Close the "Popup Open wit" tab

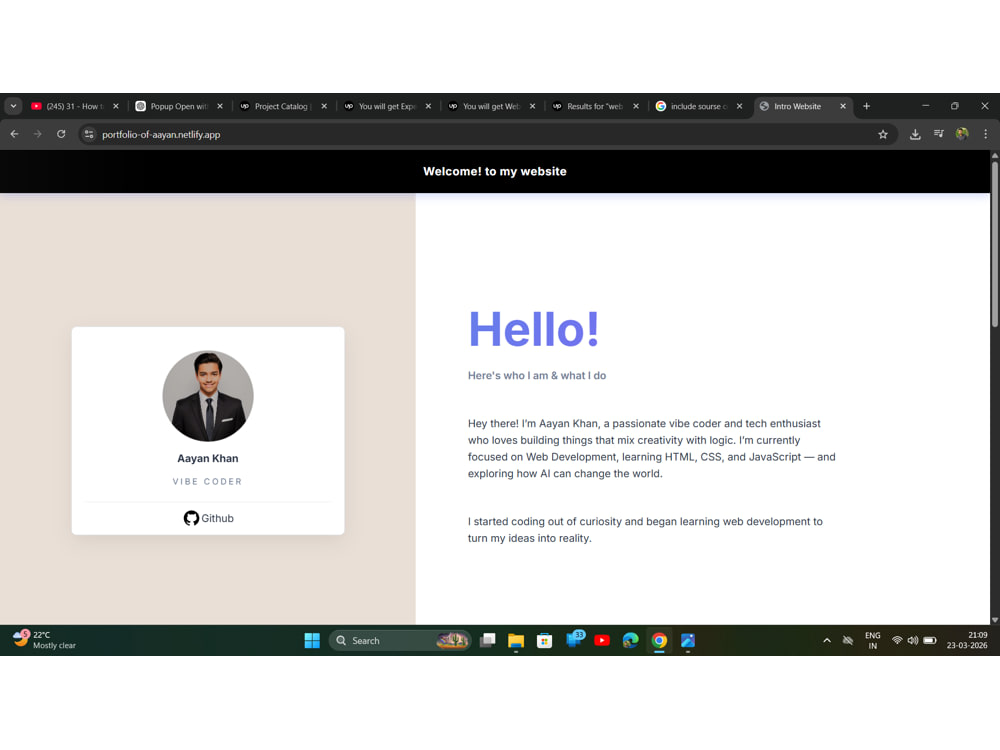pyautogui.click(x=220, y=107)
